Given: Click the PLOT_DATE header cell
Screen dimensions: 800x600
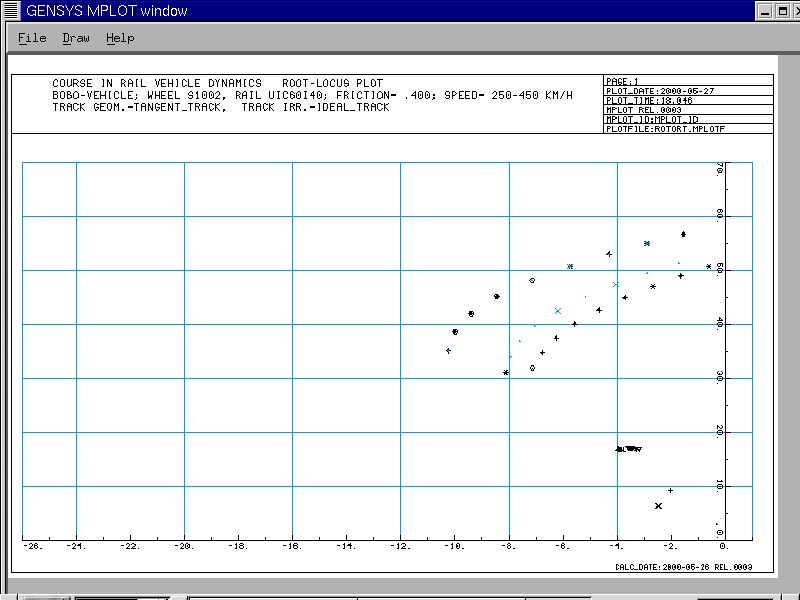Looking at the screenshot, I should 688,91.
